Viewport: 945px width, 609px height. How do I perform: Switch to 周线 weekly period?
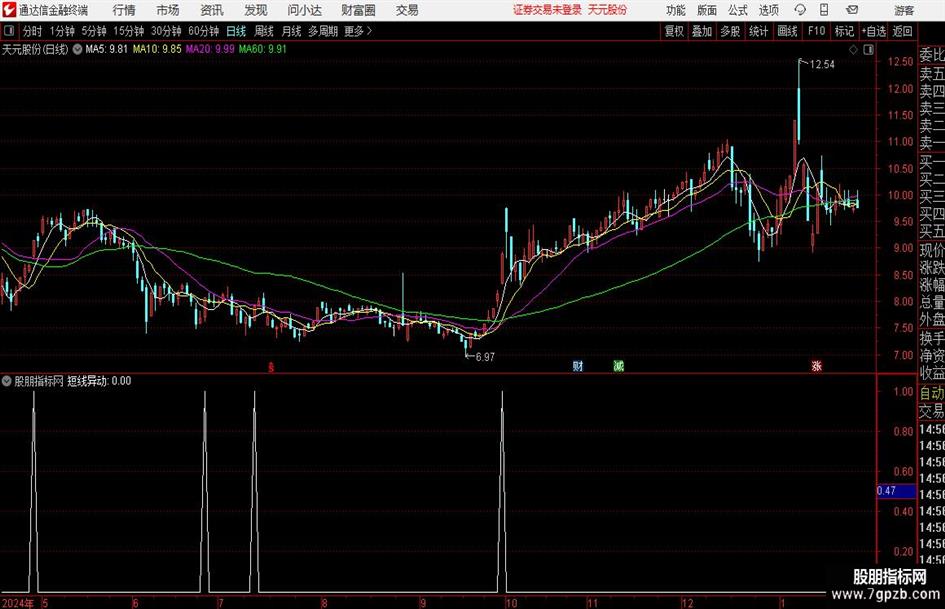coord(263,31)
